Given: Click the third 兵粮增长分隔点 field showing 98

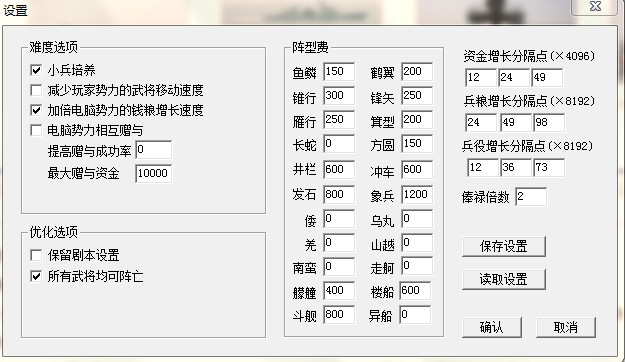Looking at the screenshot, I should click(549, 122).
